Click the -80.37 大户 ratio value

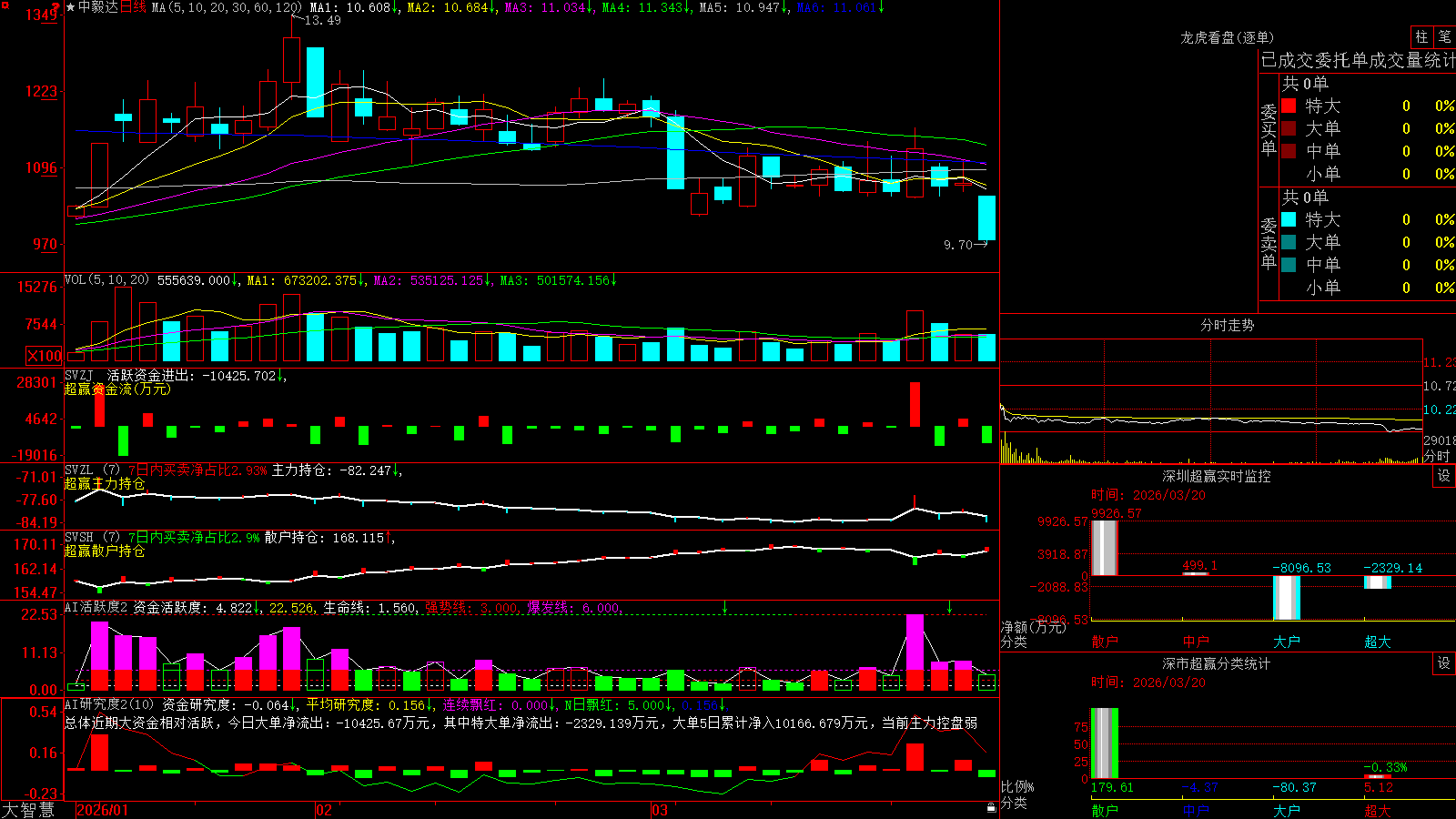[1294, 787]
